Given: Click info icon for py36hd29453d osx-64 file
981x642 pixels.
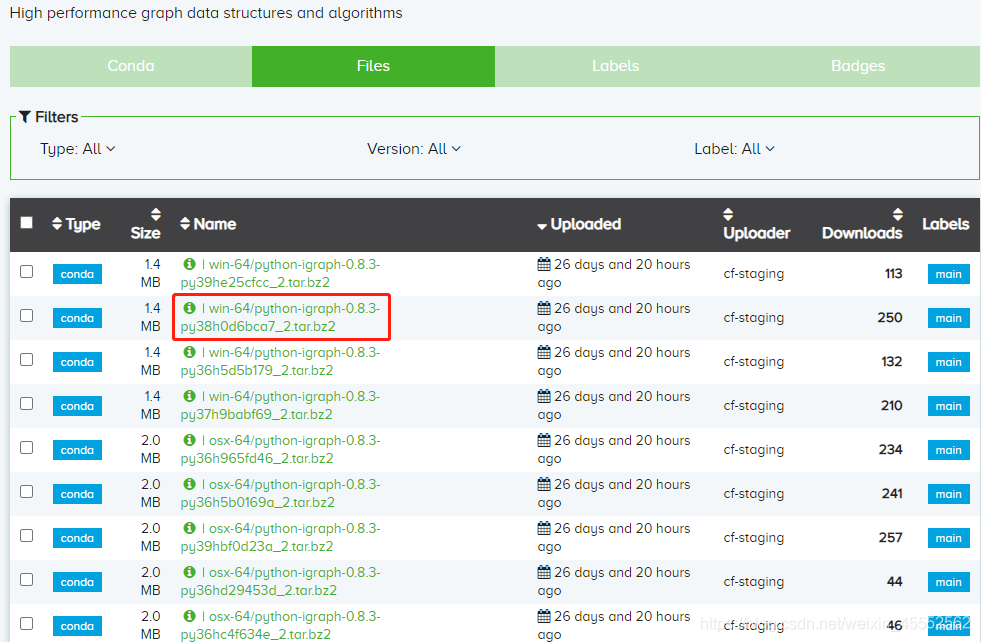Looking at the screenshot, I should tap(189, 572).
